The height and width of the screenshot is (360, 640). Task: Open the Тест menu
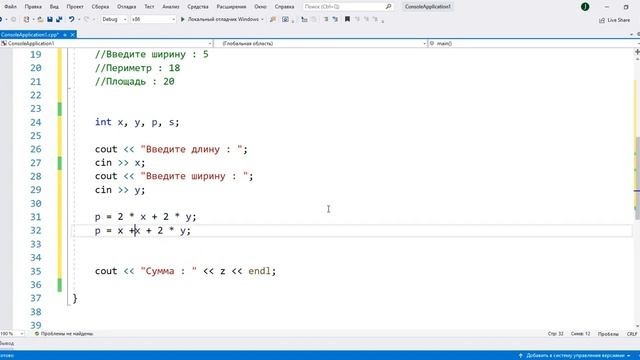click(x=149, y=7)
